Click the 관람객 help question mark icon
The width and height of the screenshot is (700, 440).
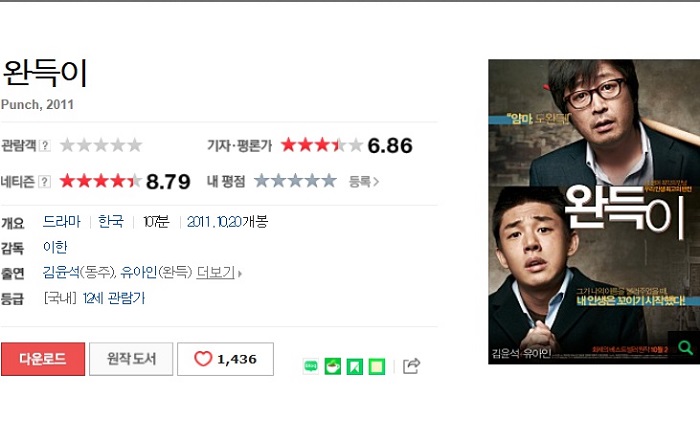click(45, 145)
